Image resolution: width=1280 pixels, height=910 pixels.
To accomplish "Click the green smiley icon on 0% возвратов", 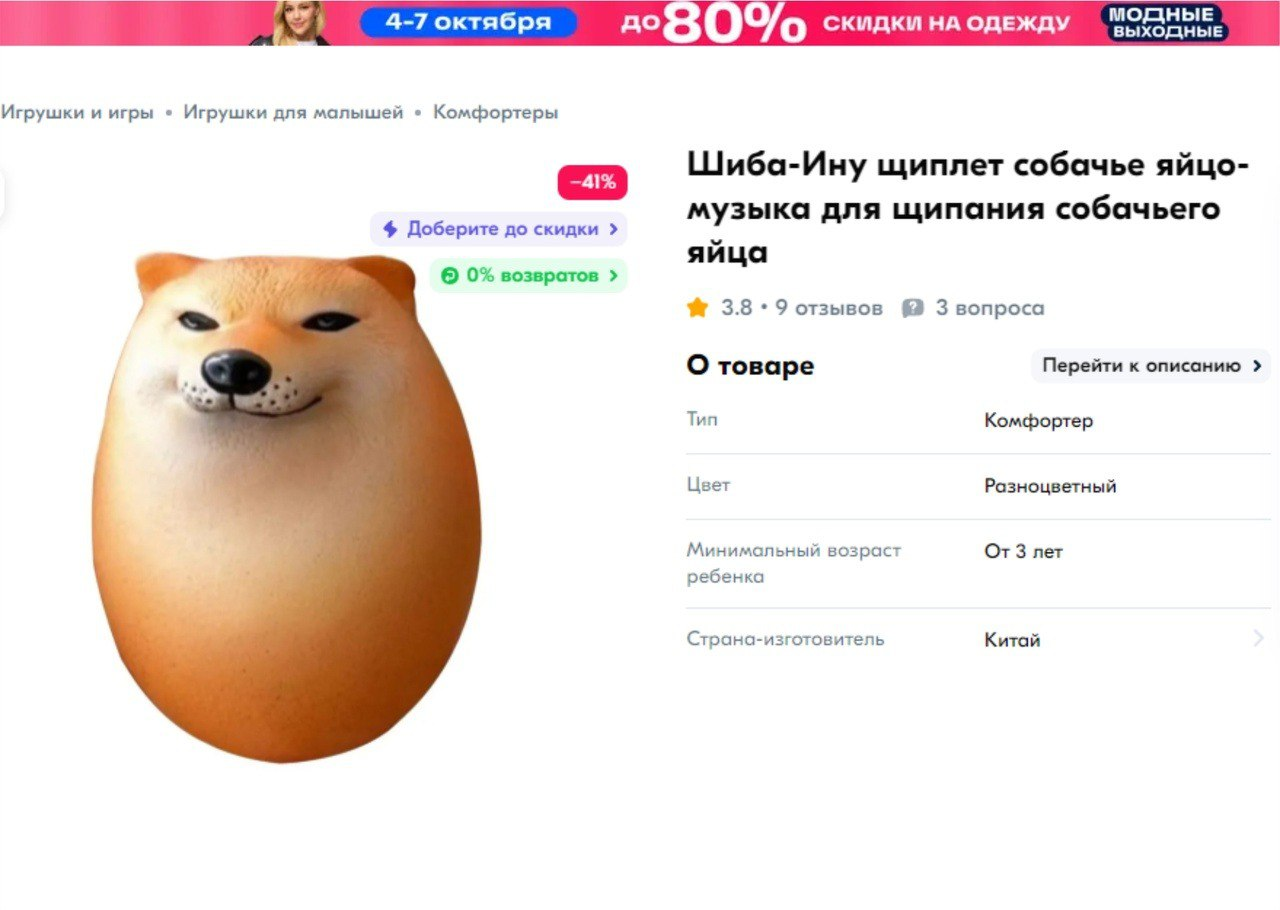I will pos(449,275).
